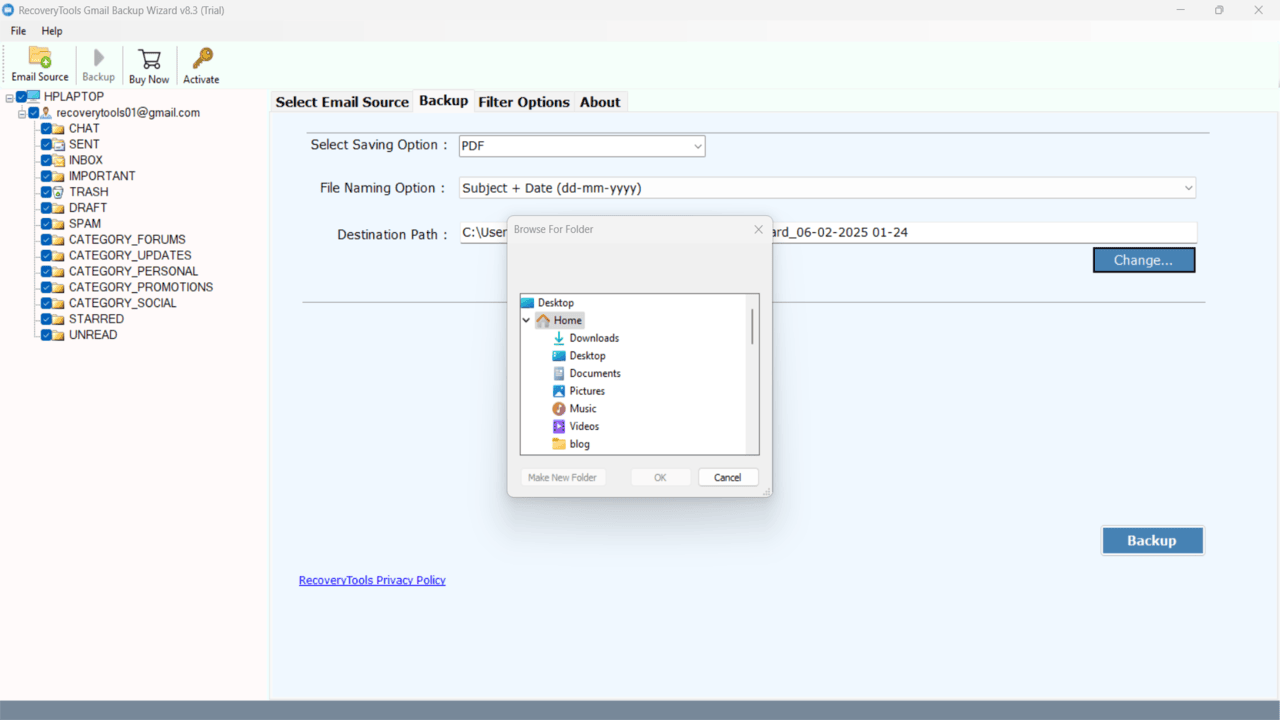Screen dimensions: 1280x720
Task: Open the Buy Now cart icon
Action: 149,58
